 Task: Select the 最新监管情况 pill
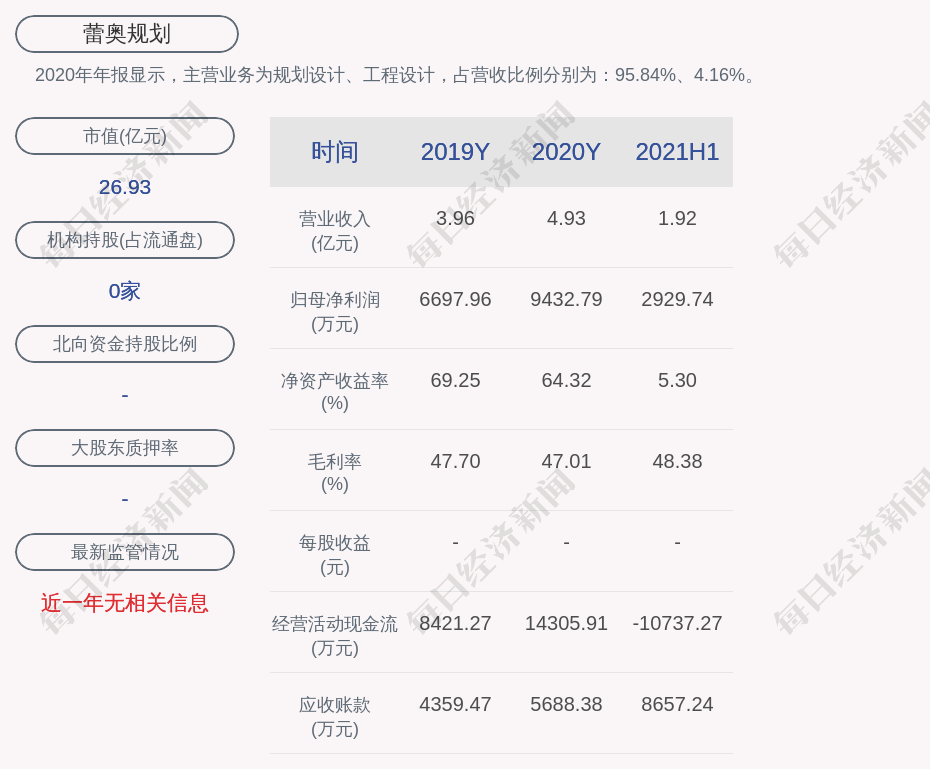125,552
